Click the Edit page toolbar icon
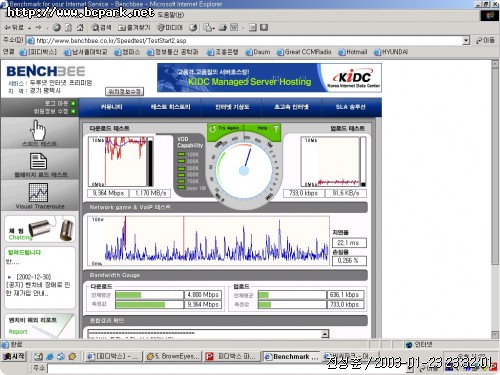The image size is (500, 375). pos(234,28)
